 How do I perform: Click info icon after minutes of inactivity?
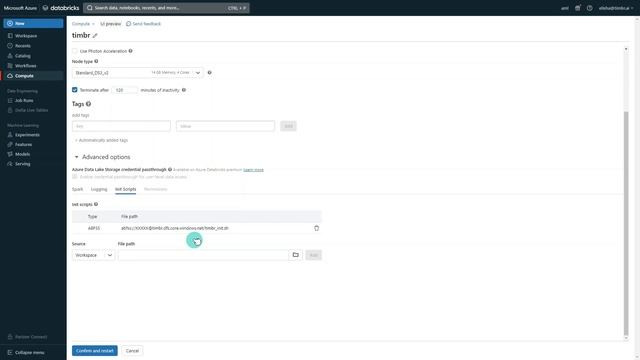click(184, 90)
